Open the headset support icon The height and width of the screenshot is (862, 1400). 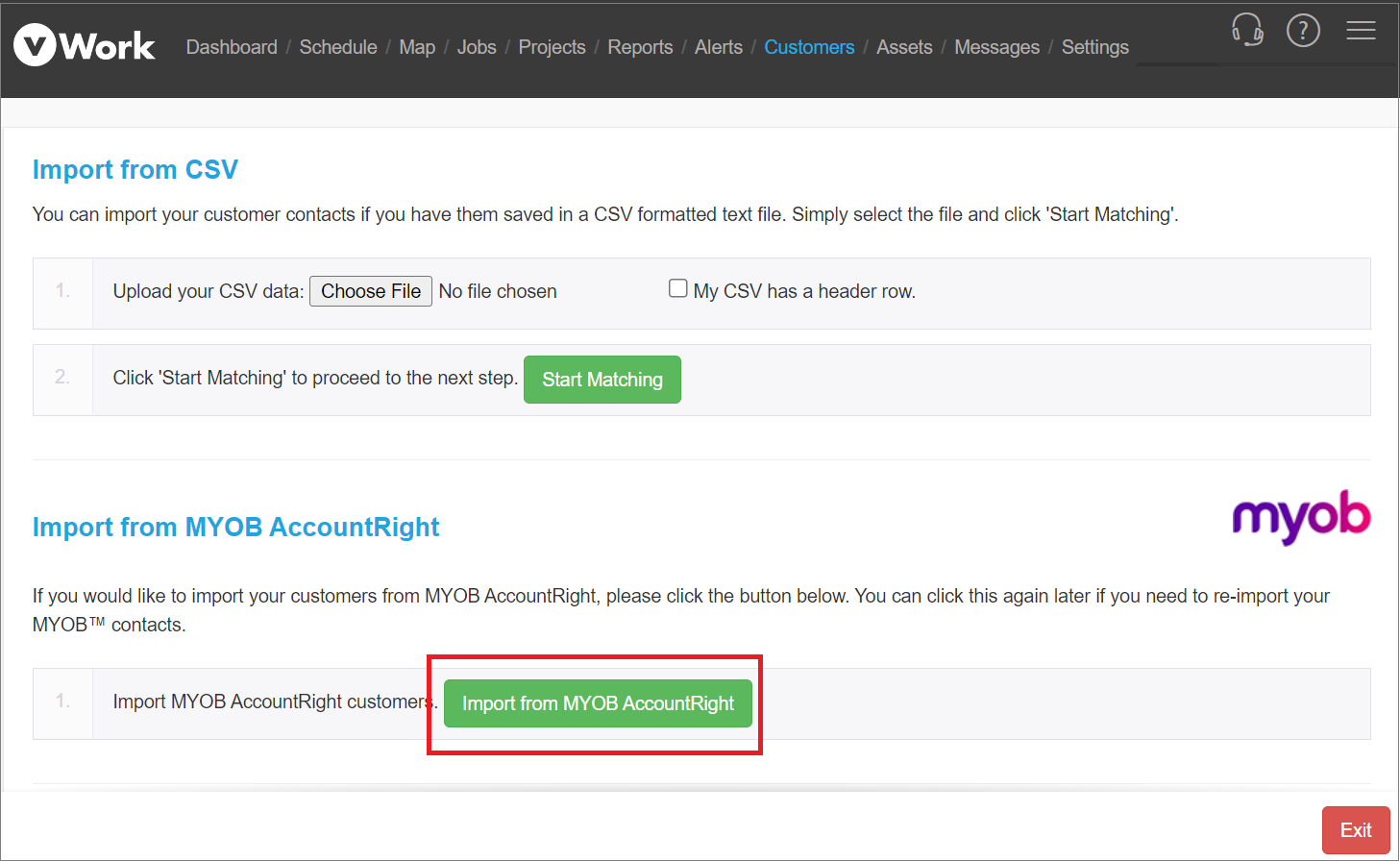point(1247,30)
